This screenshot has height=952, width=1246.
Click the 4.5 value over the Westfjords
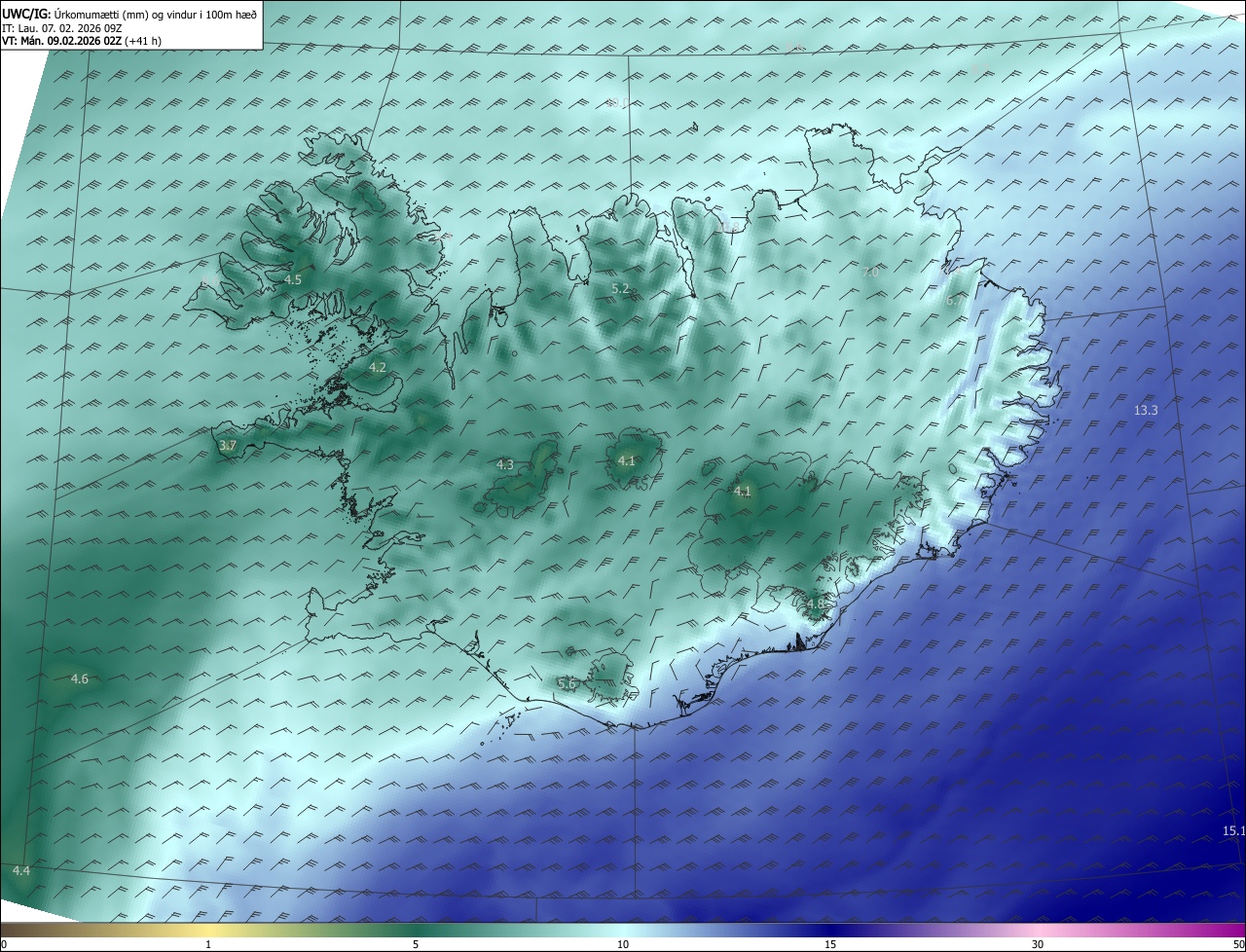293,279
